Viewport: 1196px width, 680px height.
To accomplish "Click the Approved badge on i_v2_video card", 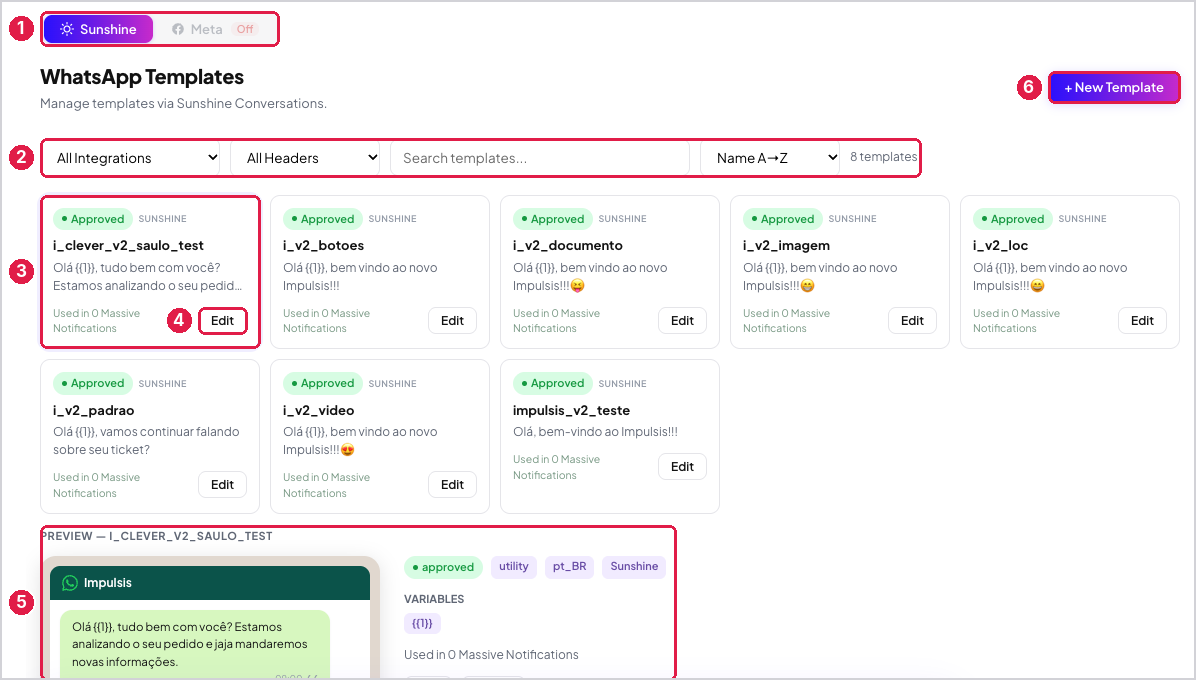I will (x=322, y=383).
